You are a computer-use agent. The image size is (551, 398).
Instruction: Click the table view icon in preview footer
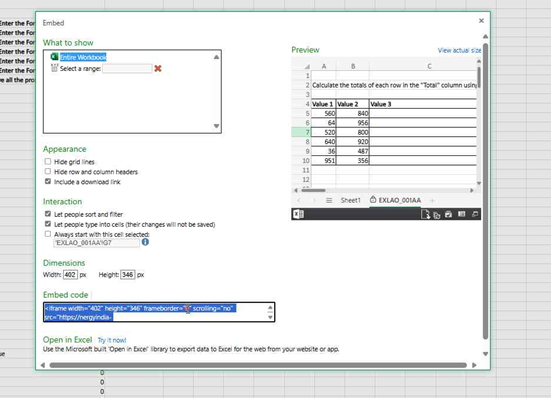point(461,214)
